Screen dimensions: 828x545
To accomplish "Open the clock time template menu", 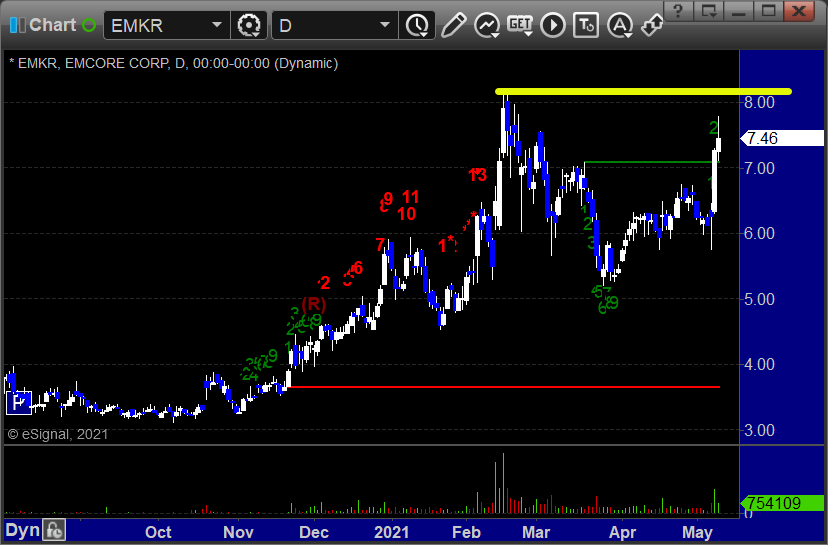I will tap(417, 25).
